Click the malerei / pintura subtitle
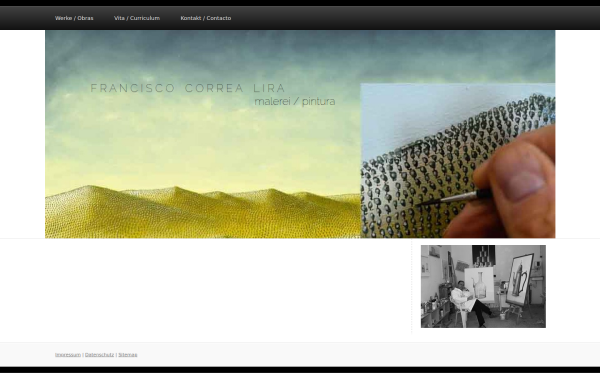Screen dimensions: 600x375 pos(295,101)
